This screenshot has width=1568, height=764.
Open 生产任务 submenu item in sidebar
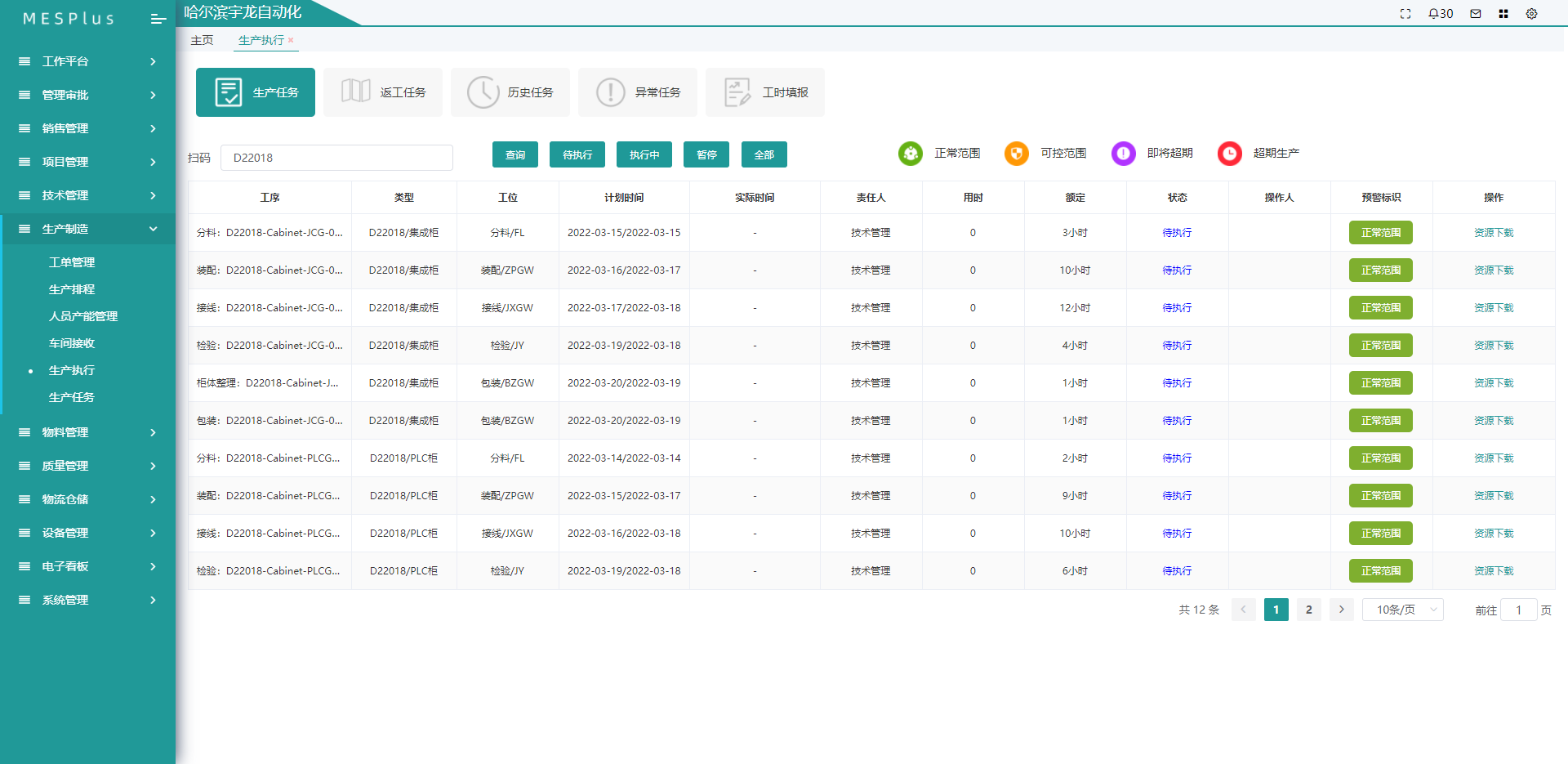tap(72, 397)
